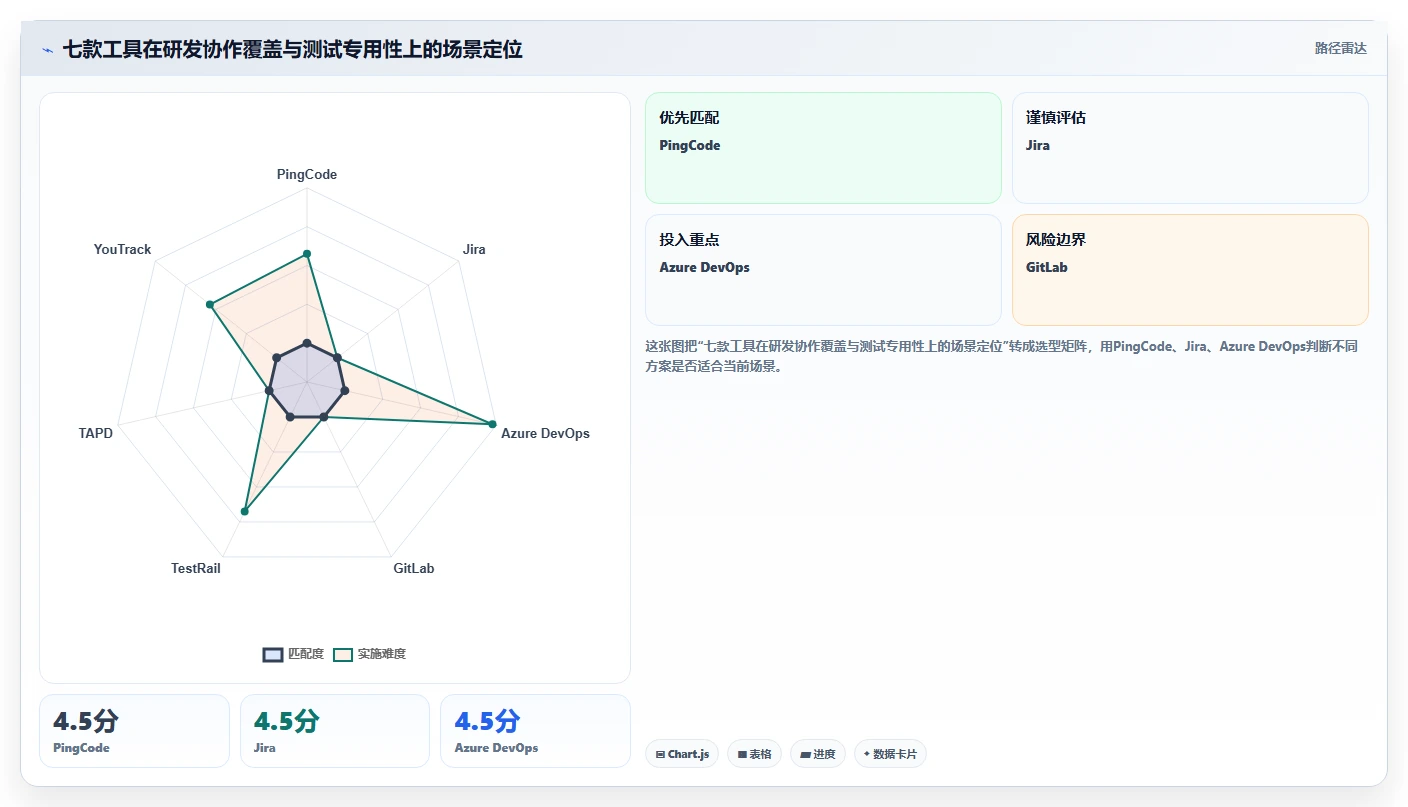Image resolution: width=1408 pixels, height=807 pixels.
Task: Click the Chart.js tag
Action: tap(682, 754)
